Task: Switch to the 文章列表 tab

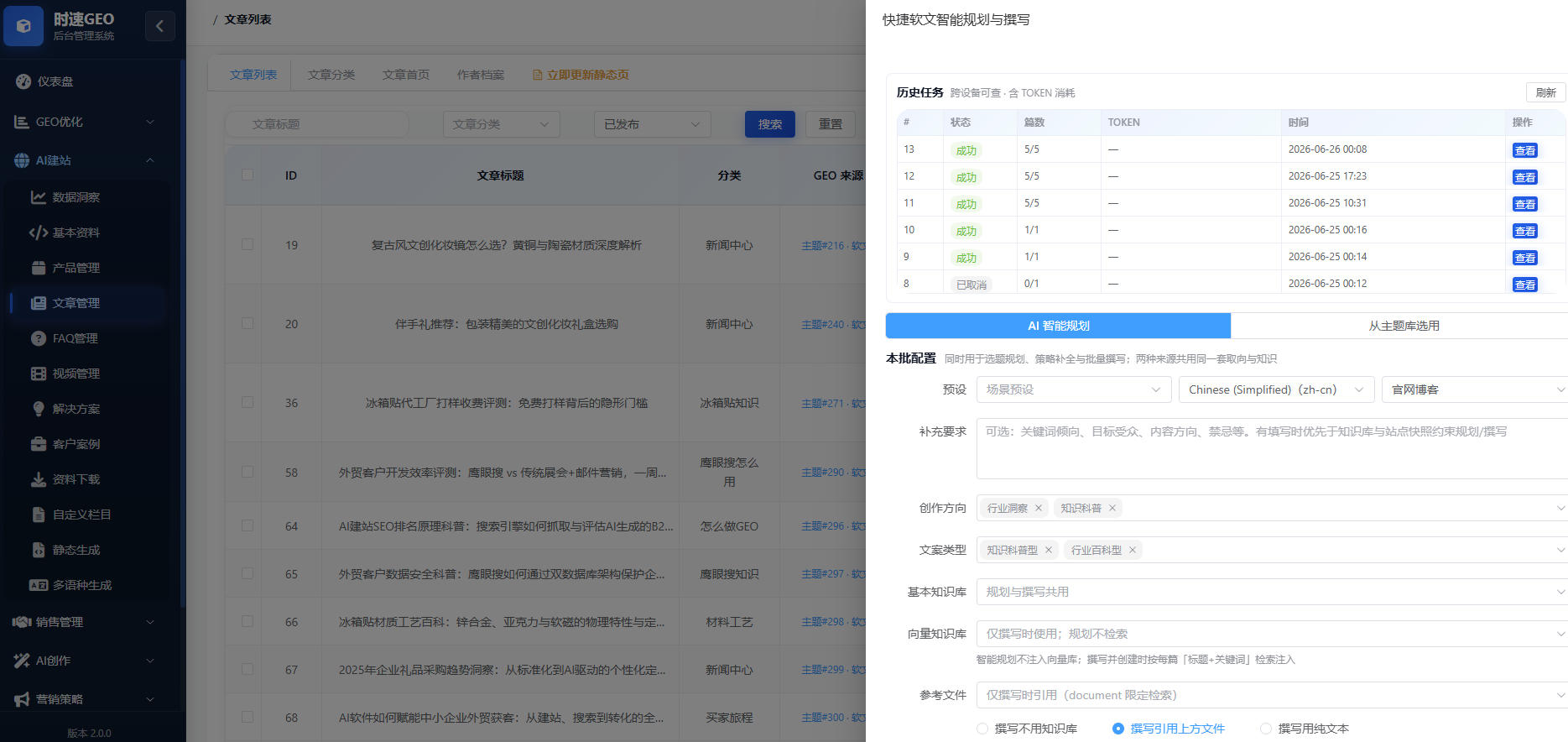Action: click(x=253, y=75)
